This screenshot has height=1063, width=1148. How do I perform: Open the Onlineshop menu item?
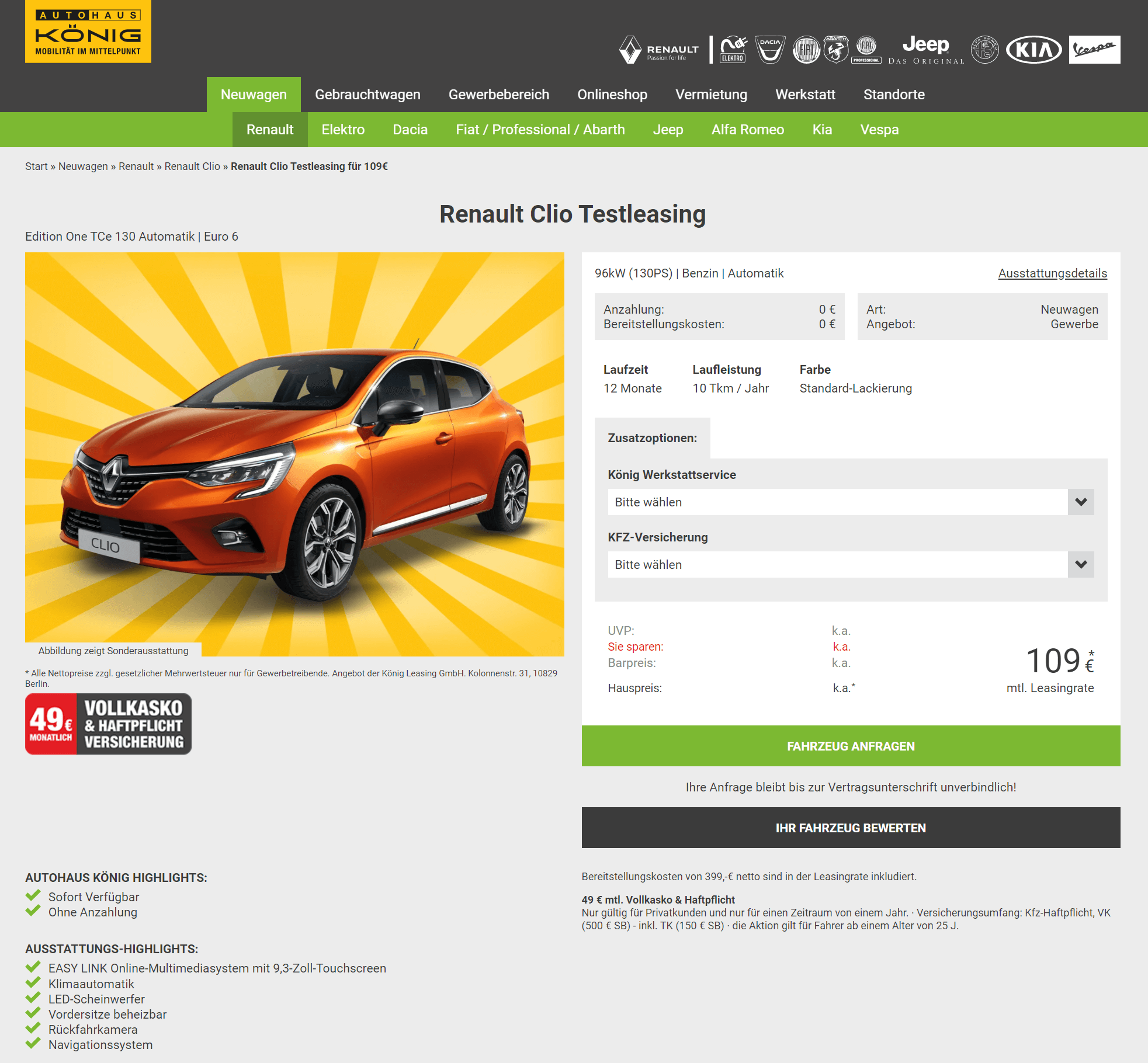coord(612,95)
